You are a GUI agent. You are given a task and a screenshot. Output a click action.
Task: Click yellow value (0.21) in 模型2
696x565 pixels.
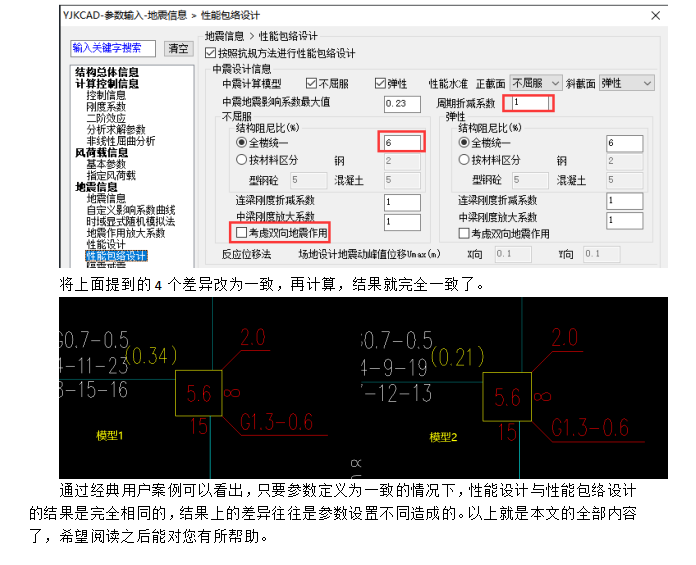point(458,357)
